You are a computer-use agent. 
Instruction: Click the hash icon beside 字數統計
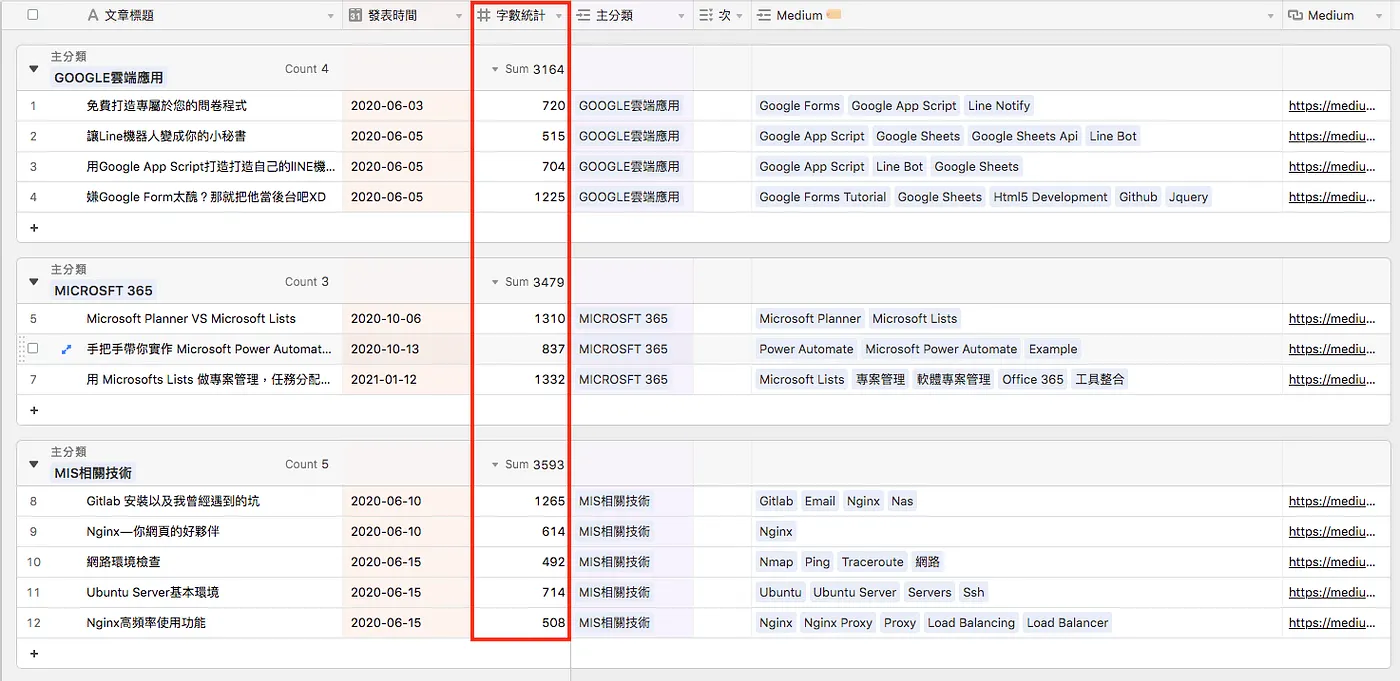[484, 15]
